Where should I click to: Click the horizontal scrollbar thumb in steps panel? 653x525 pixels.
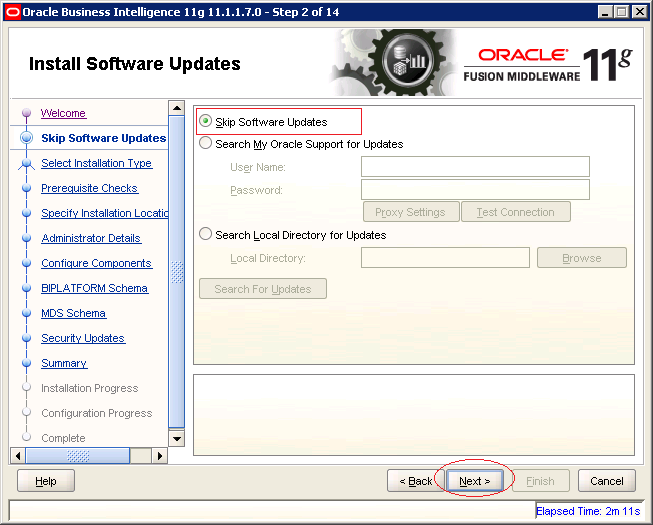(78, 455)
